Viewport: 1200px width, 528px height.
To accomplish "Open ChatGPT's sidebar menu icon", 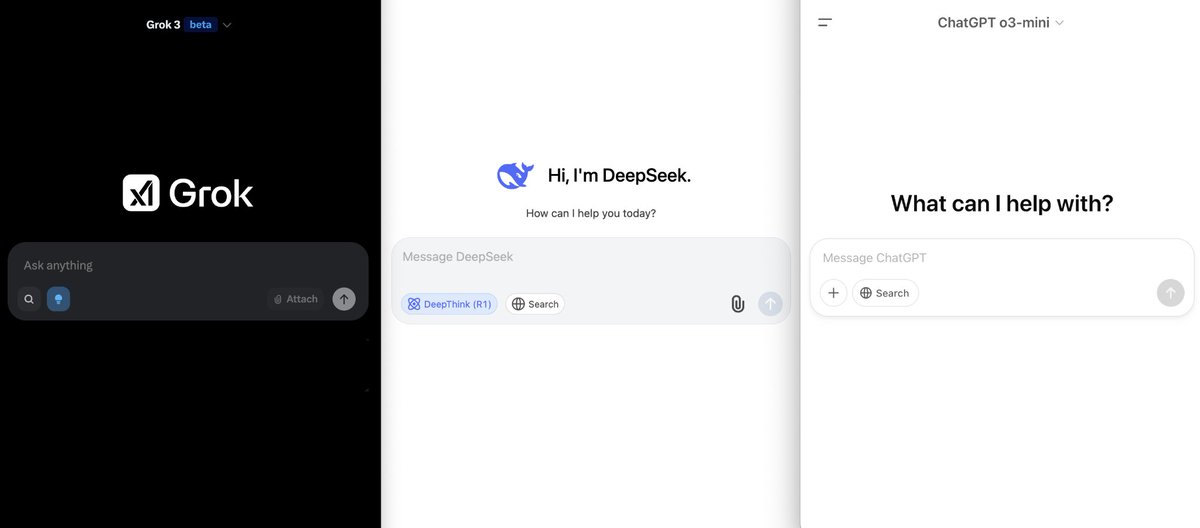I will click(825, 22).
